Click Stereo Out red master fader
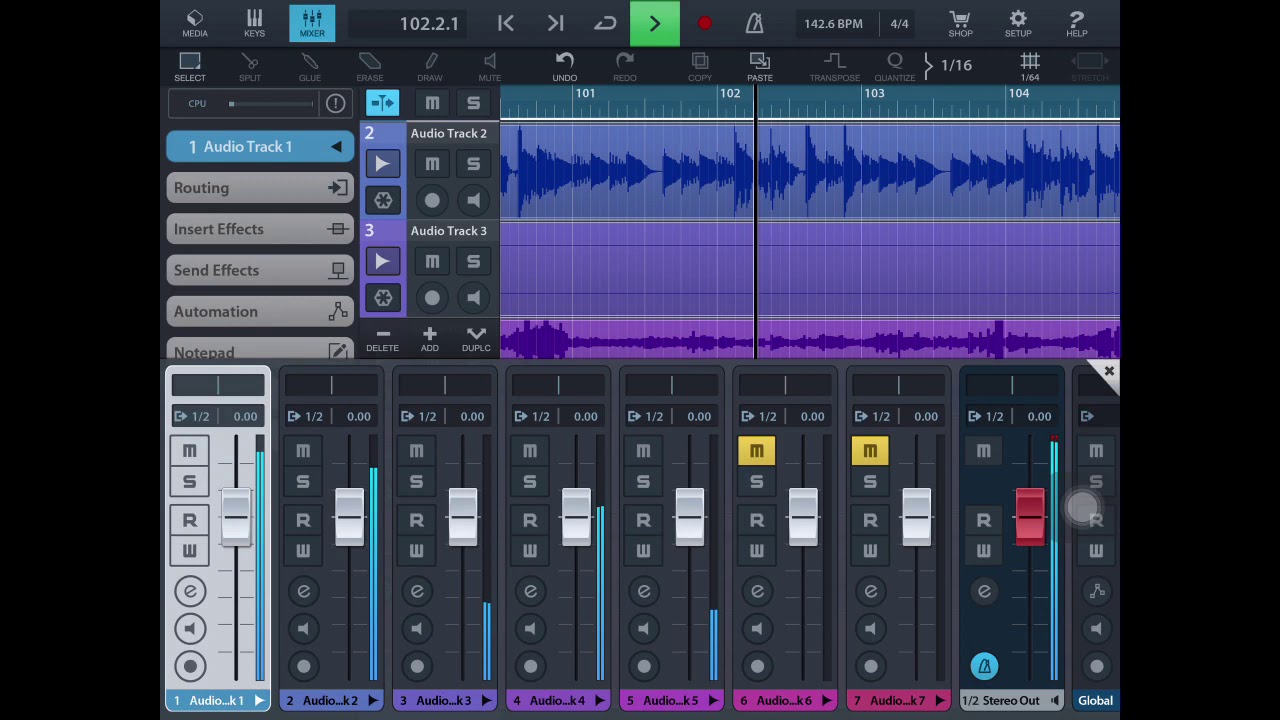The image size is (1280, 720). (1030, 517)
